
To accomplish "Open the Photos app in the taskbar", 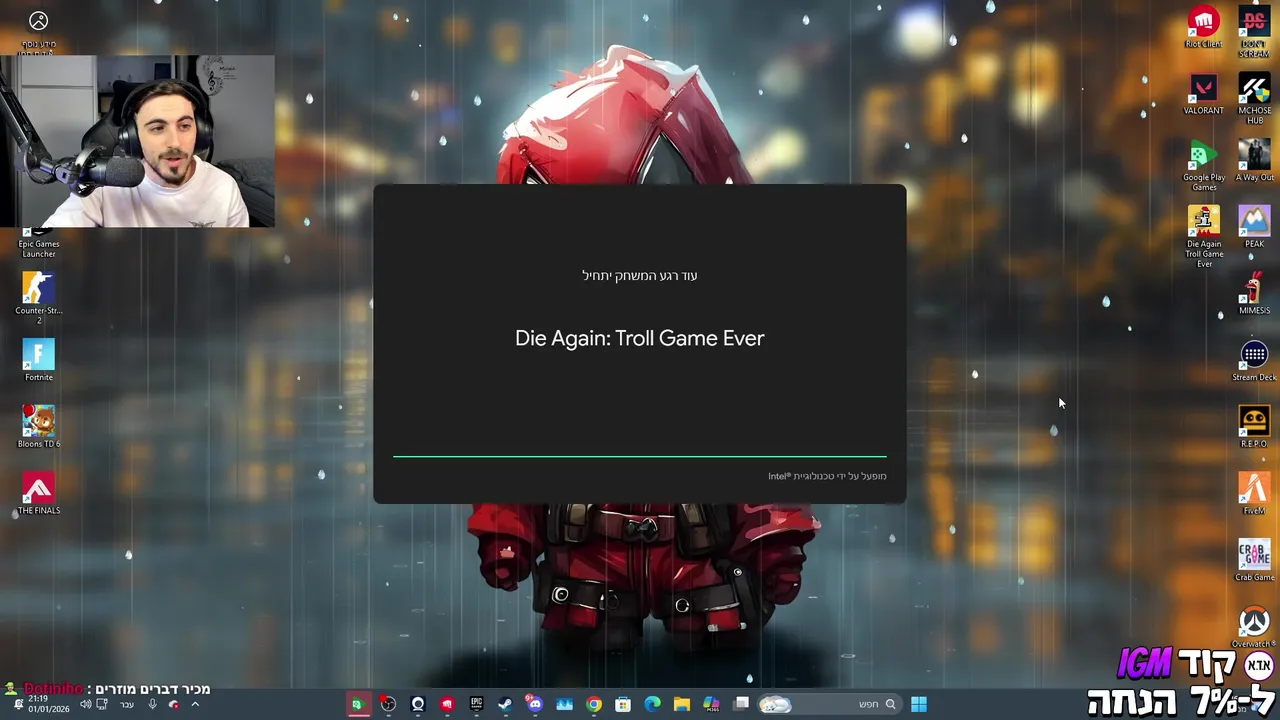I will [x=564, y=704].
